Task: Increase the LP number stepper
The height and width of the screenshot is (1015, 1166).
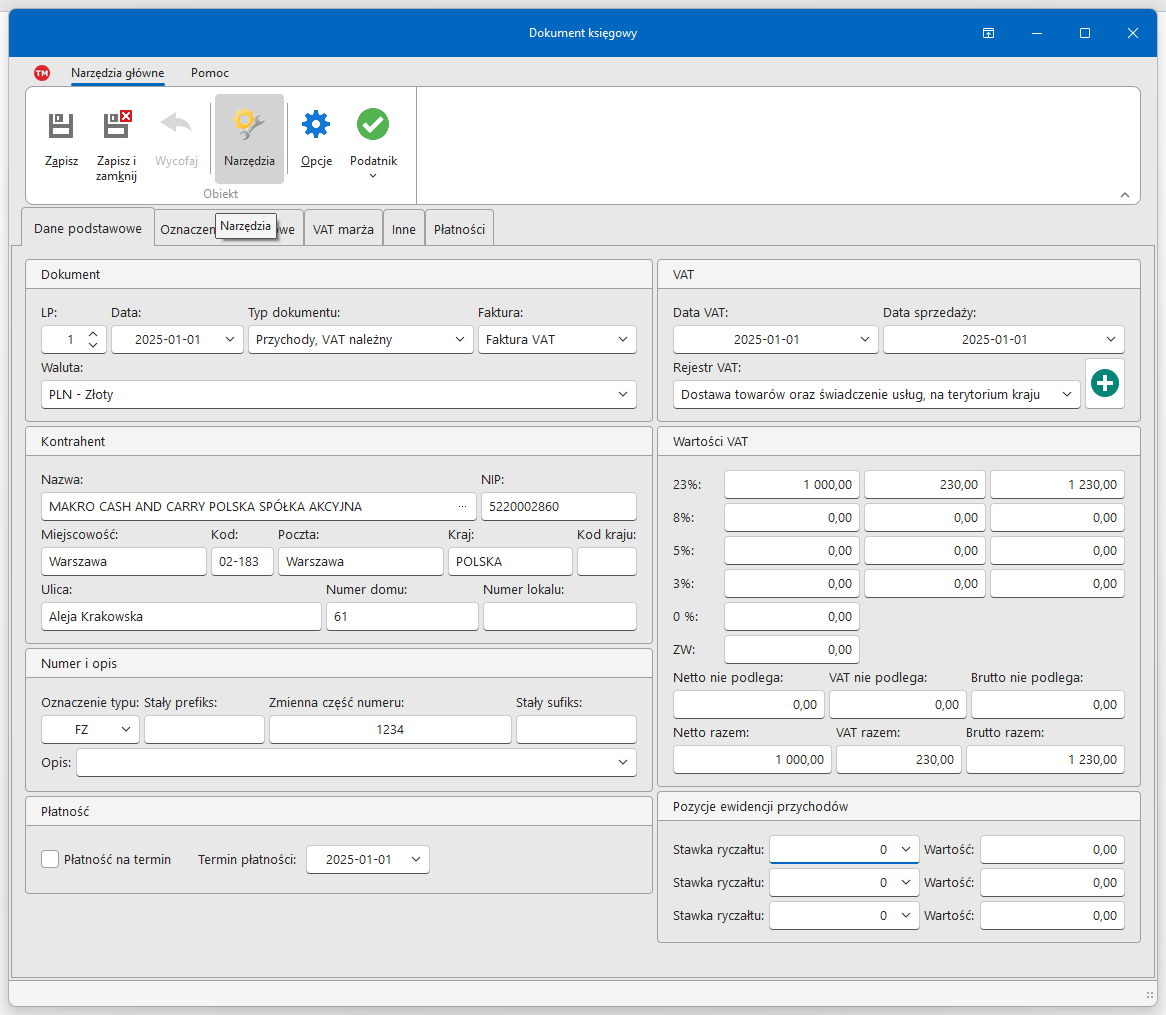Action: pyautogui.click(x=93, y=334)
